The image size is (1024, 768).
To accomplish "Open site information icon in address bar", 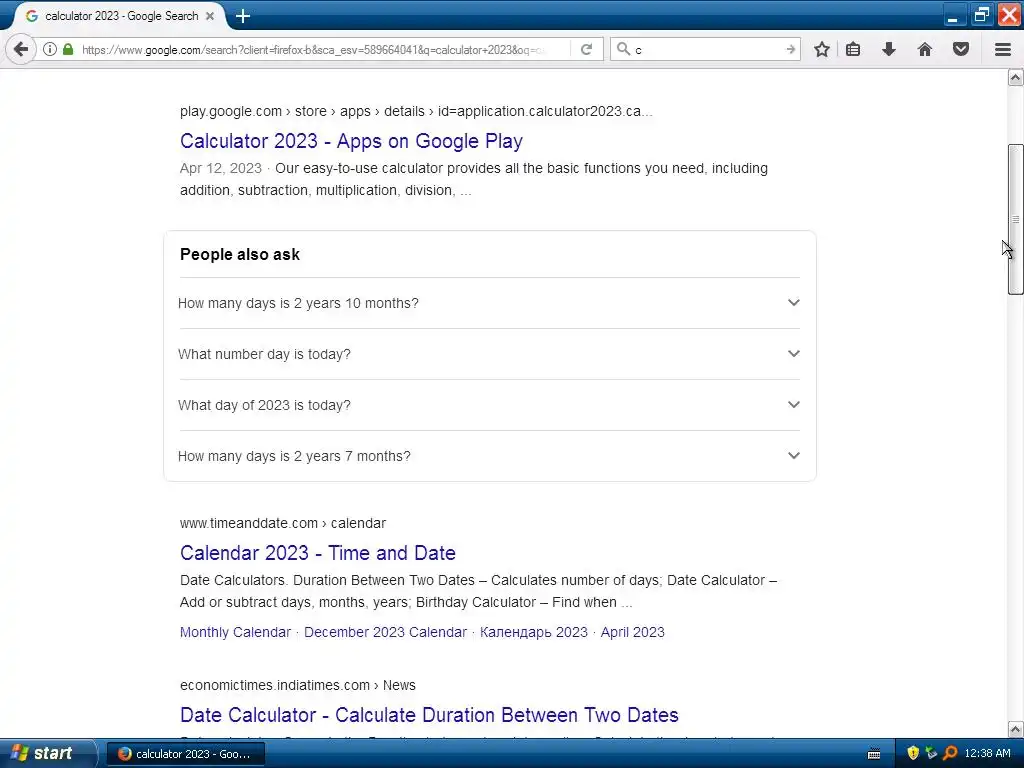I will [50, 50].
